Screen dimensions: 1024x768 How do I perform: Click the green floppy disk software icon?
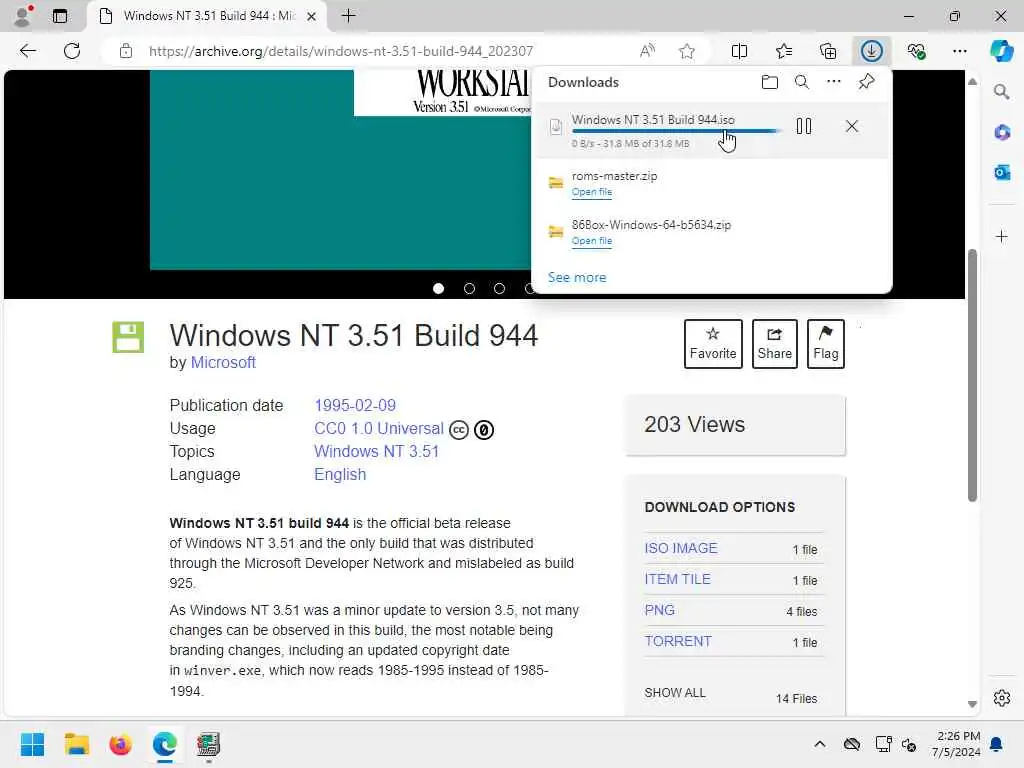(x=128, y=337)
